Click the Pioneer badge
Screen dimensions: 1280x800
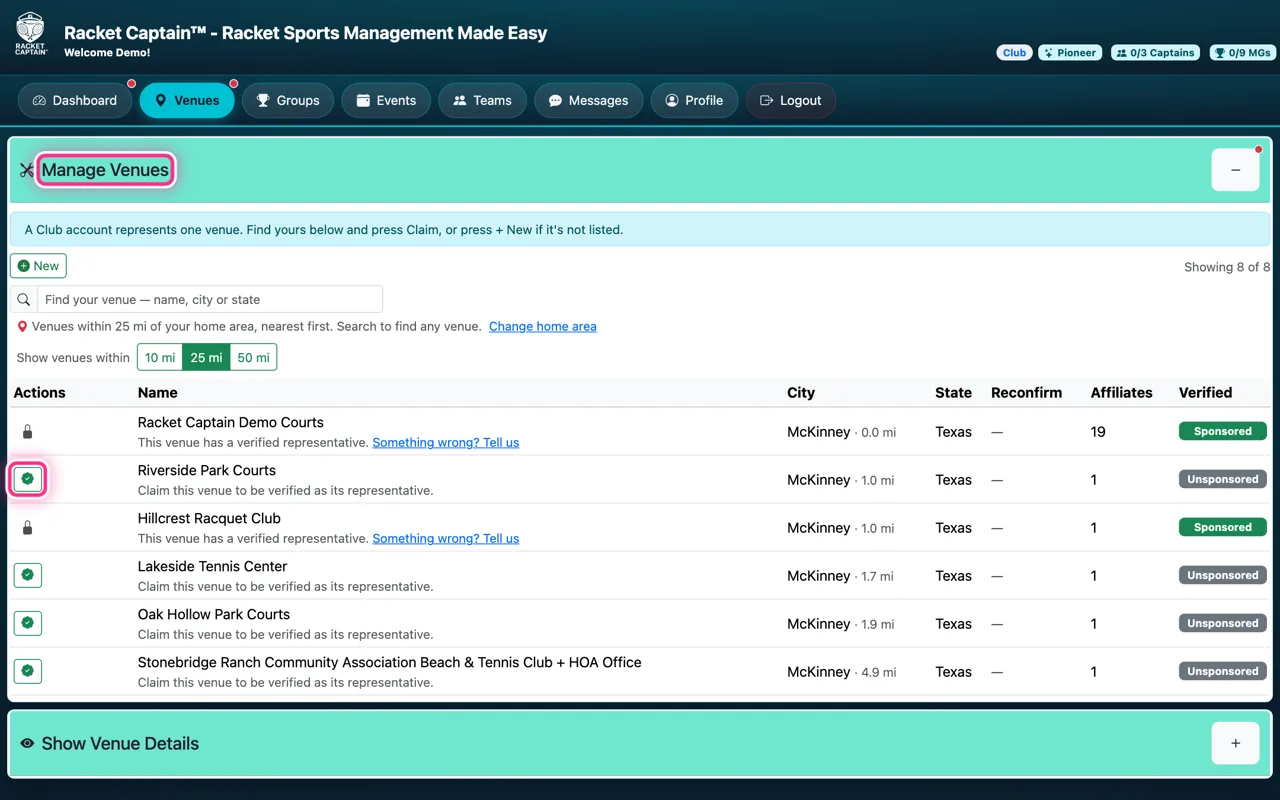click(x=1069, y=53)
